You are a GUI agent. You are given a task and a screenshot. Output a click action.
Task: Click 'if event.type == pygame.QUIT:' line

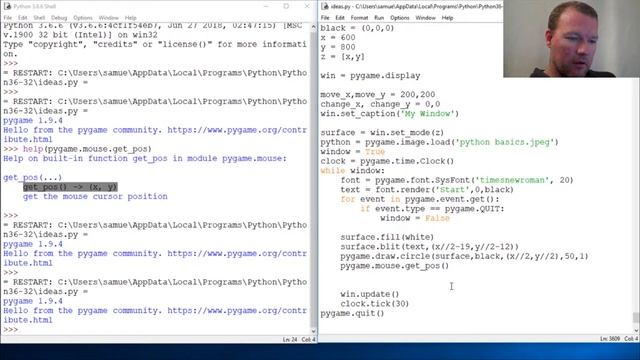pos(432,209)
